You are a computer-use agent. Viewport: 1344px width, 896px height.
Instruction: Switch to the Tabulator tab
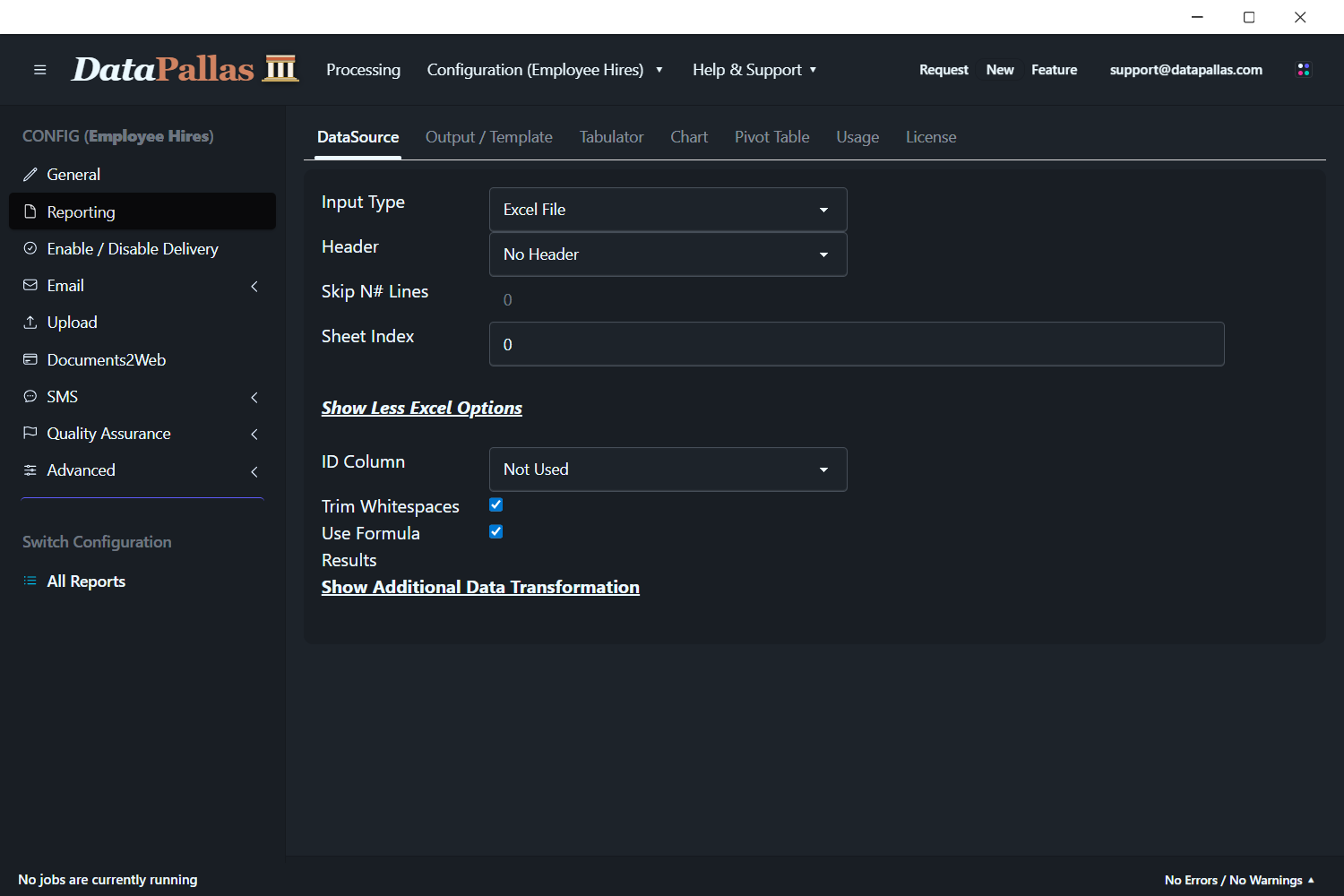click(x=611, y=137)
